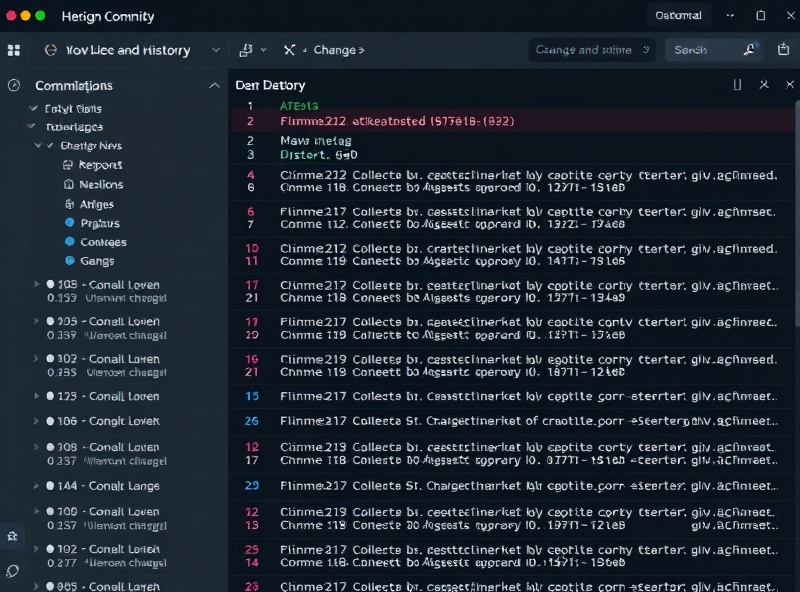Click the Neslions item icon
This screenshot has height=592, width=800.
tap(68, 184)
